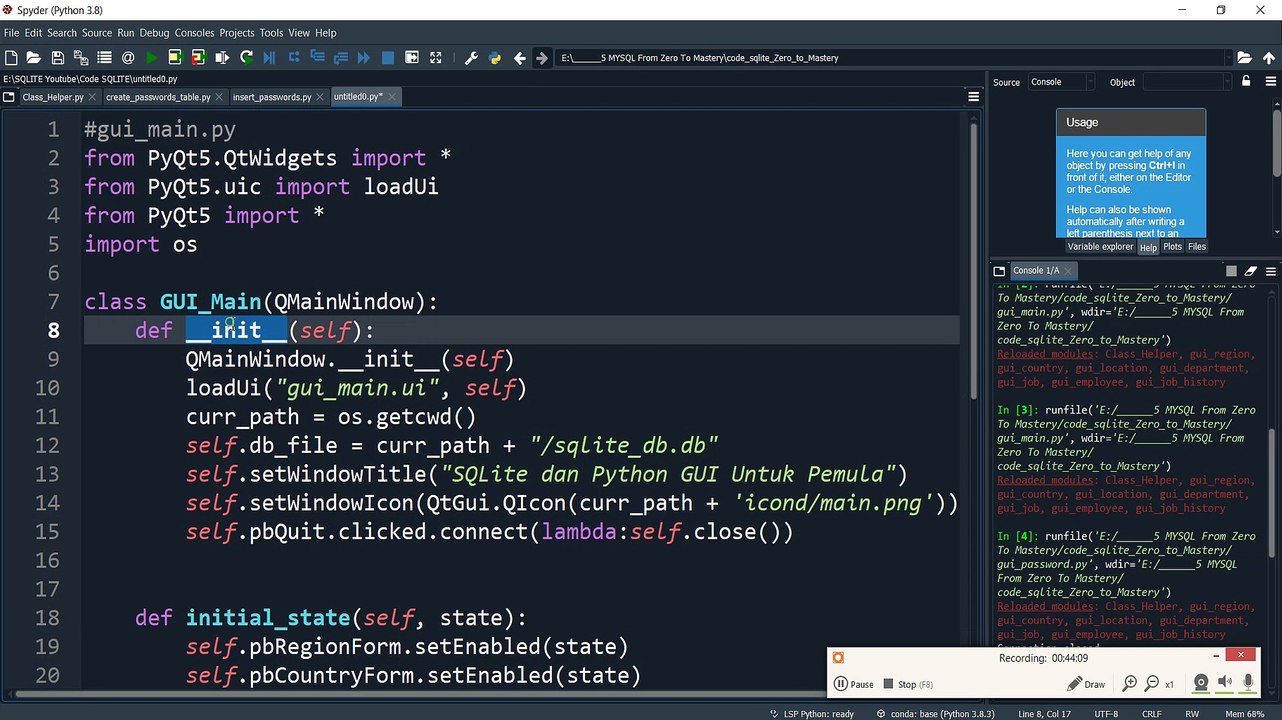Viewport: 1282px width, 720px height.
Task: Open the Preferences wrench icon
Action: click(471, 58)
